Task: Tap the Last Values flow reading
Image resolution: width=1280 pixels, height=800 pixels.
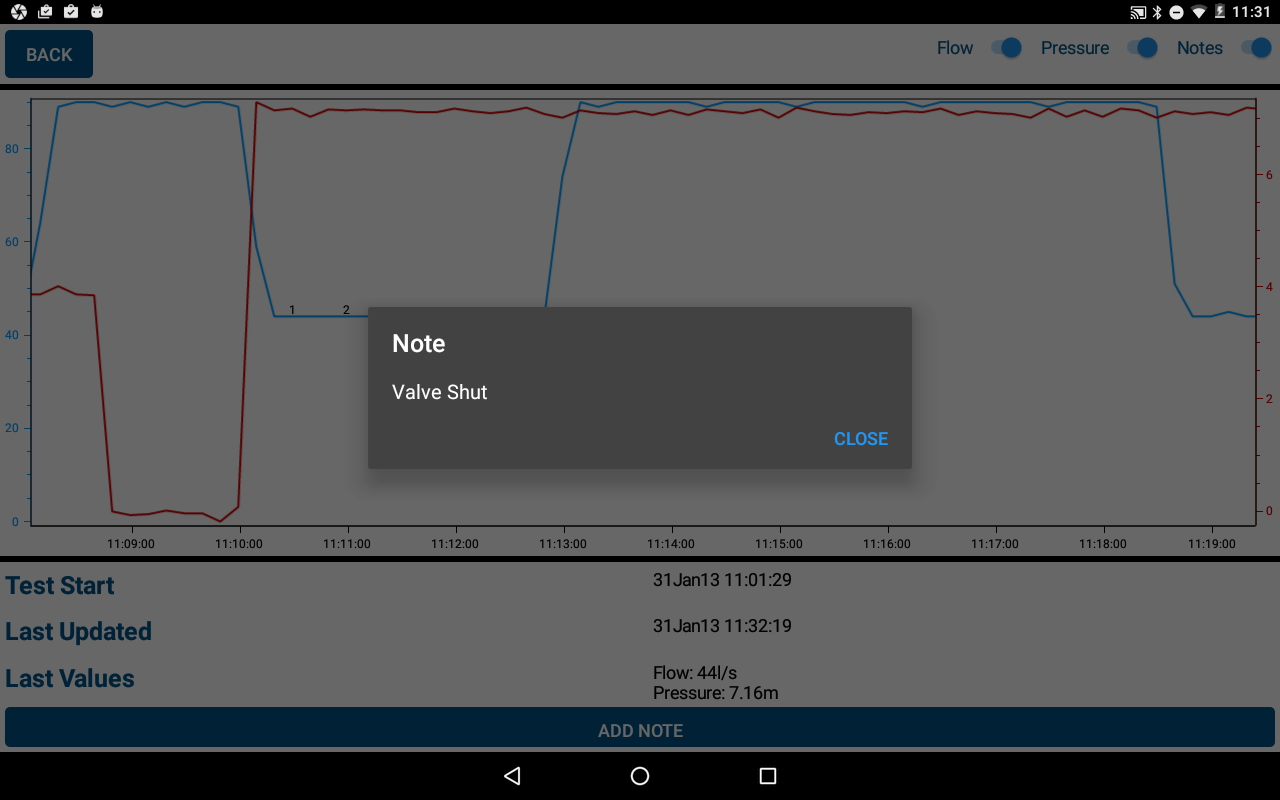Action: coord(695,673)
